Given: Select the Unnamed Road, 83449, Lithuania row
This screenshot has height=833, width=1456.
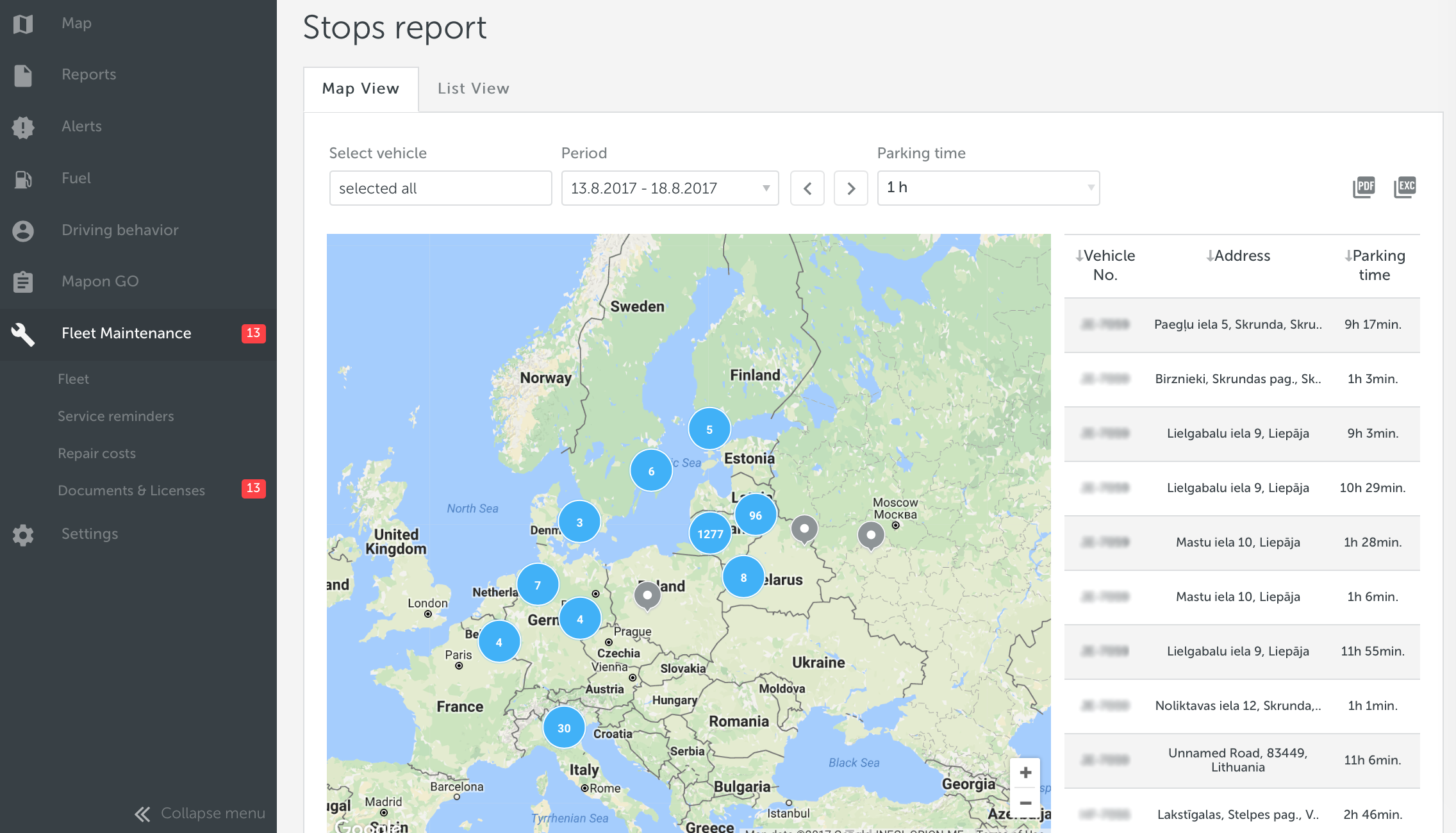Looking at the screenshot, I should [1242, 761].
